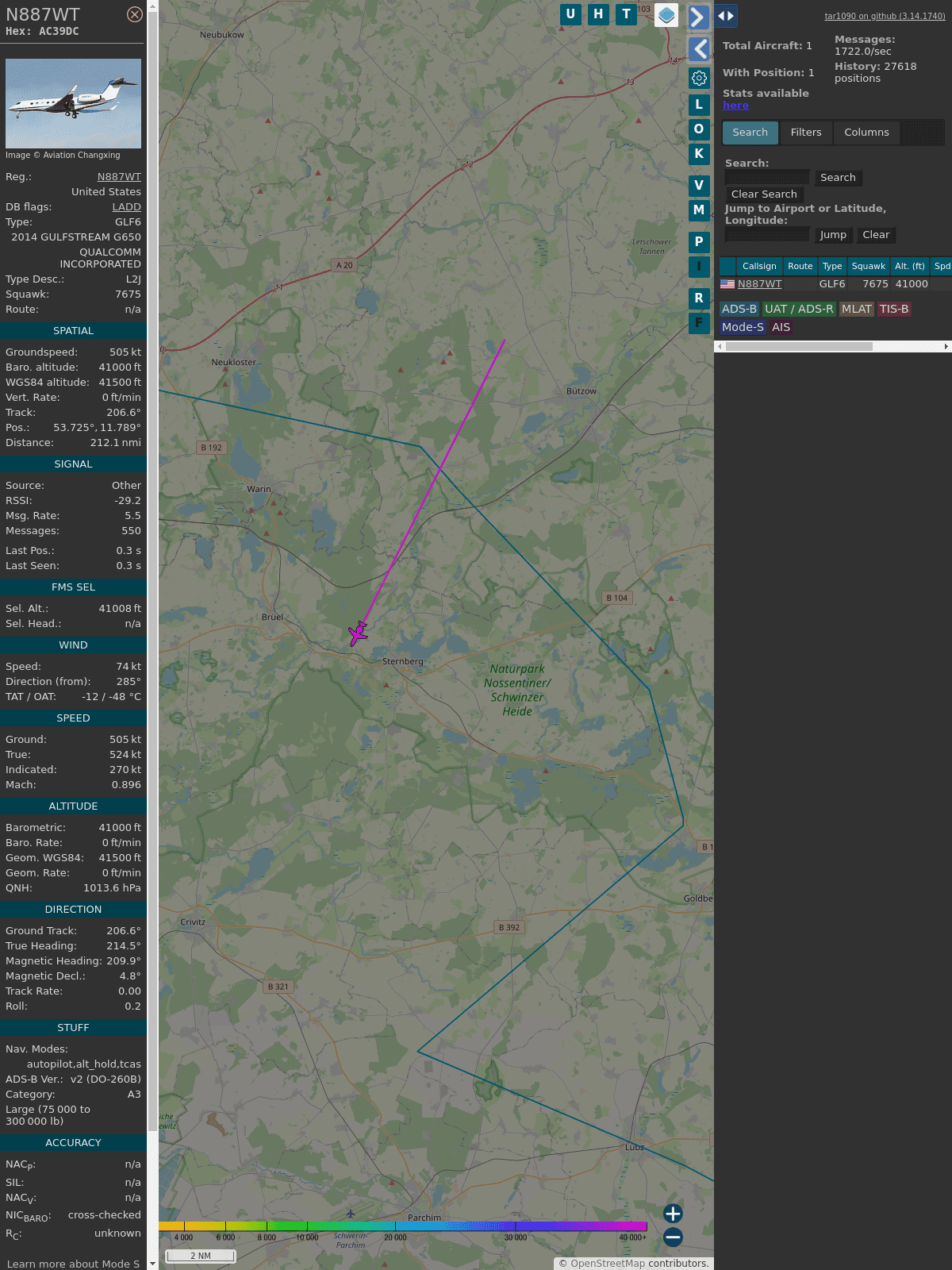Image resolution: width=952 pixels, height=1270 pixels.
Task: Sort table by Squawk column
Action: pos(869,266)
